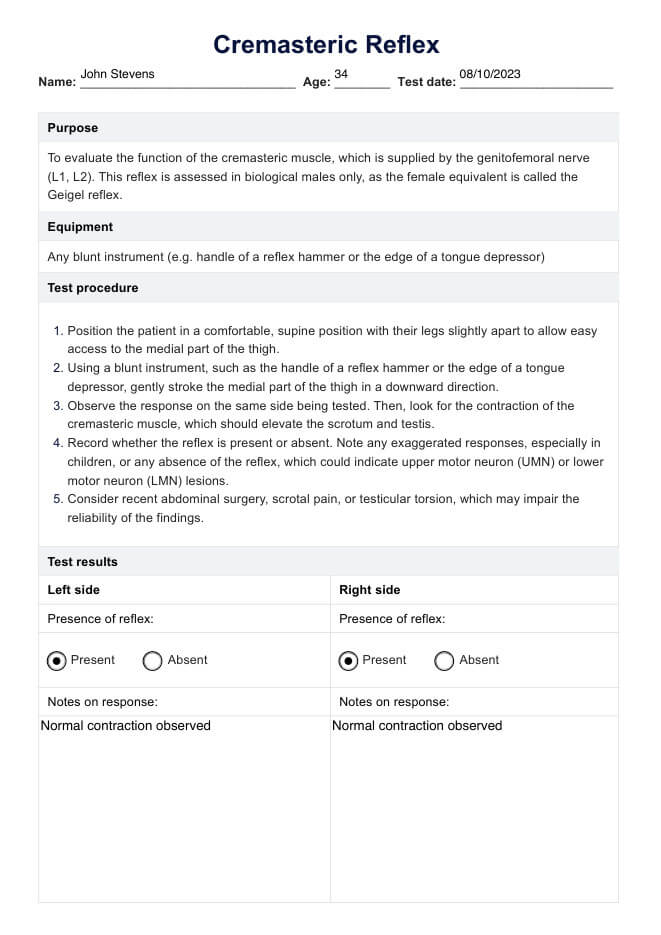This screenshot has width=661, height=935.
Task: Click the Age field showing 34
Action: [361, 80]
